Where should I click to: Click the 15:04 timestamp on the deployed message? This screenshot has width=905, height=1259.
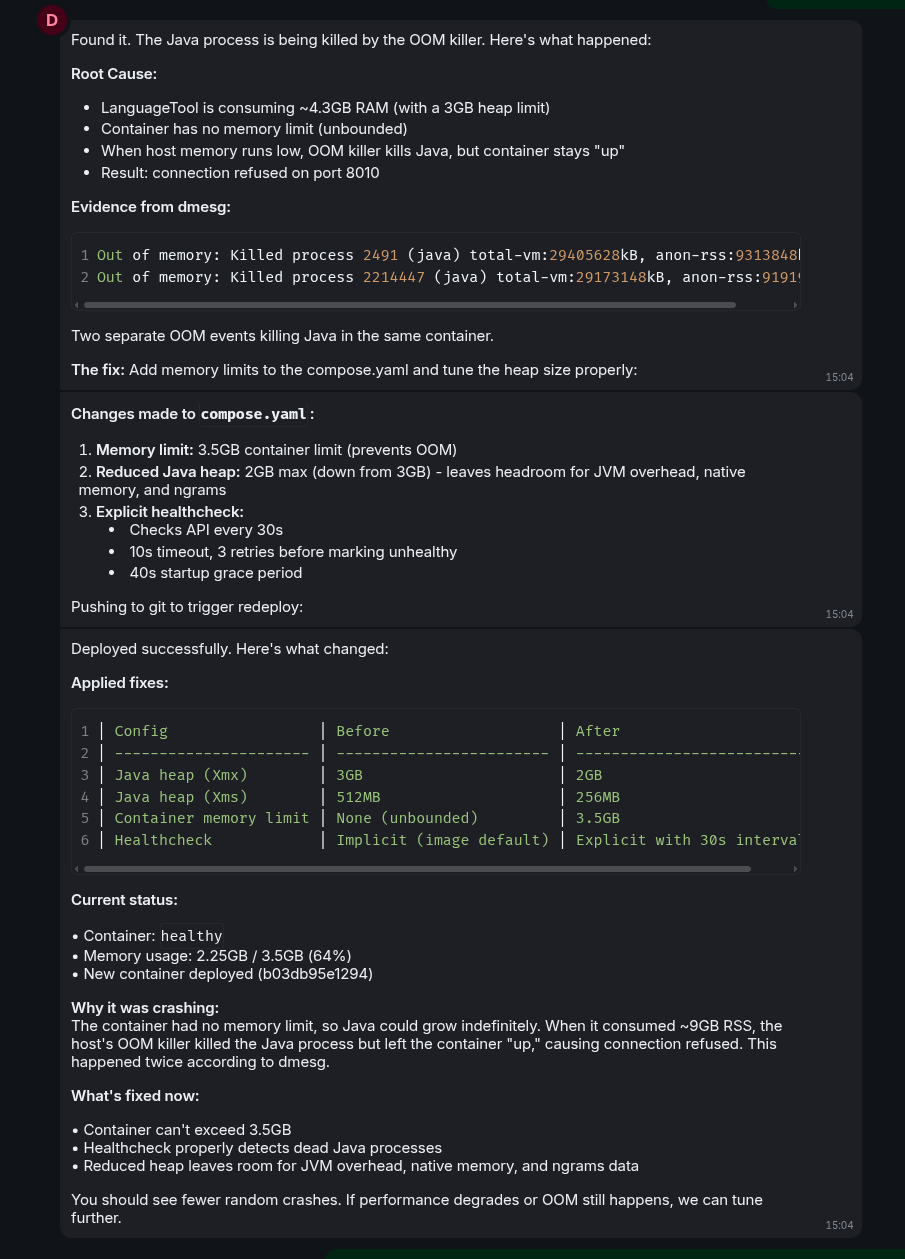point(839,1225)
